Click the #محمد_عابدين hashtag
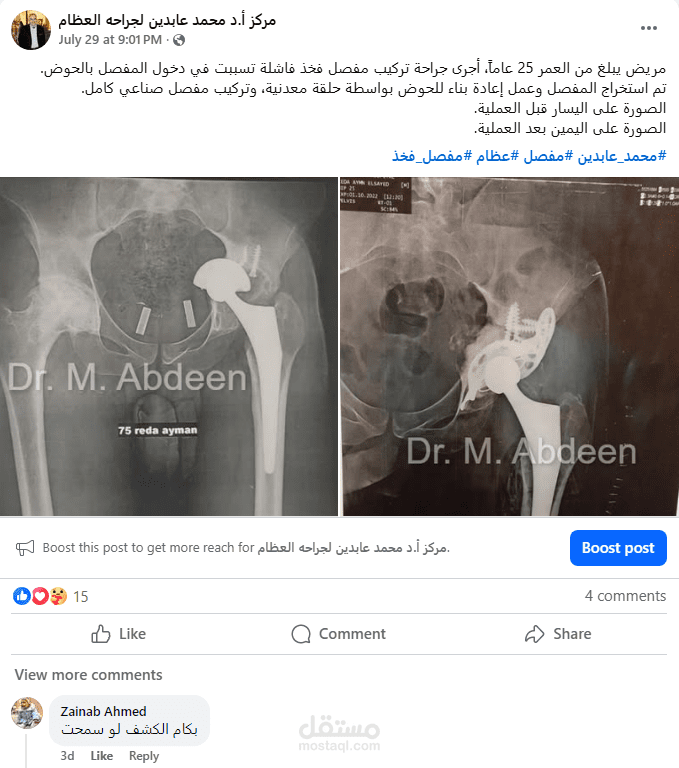679x768 pixels. point(622,156)
